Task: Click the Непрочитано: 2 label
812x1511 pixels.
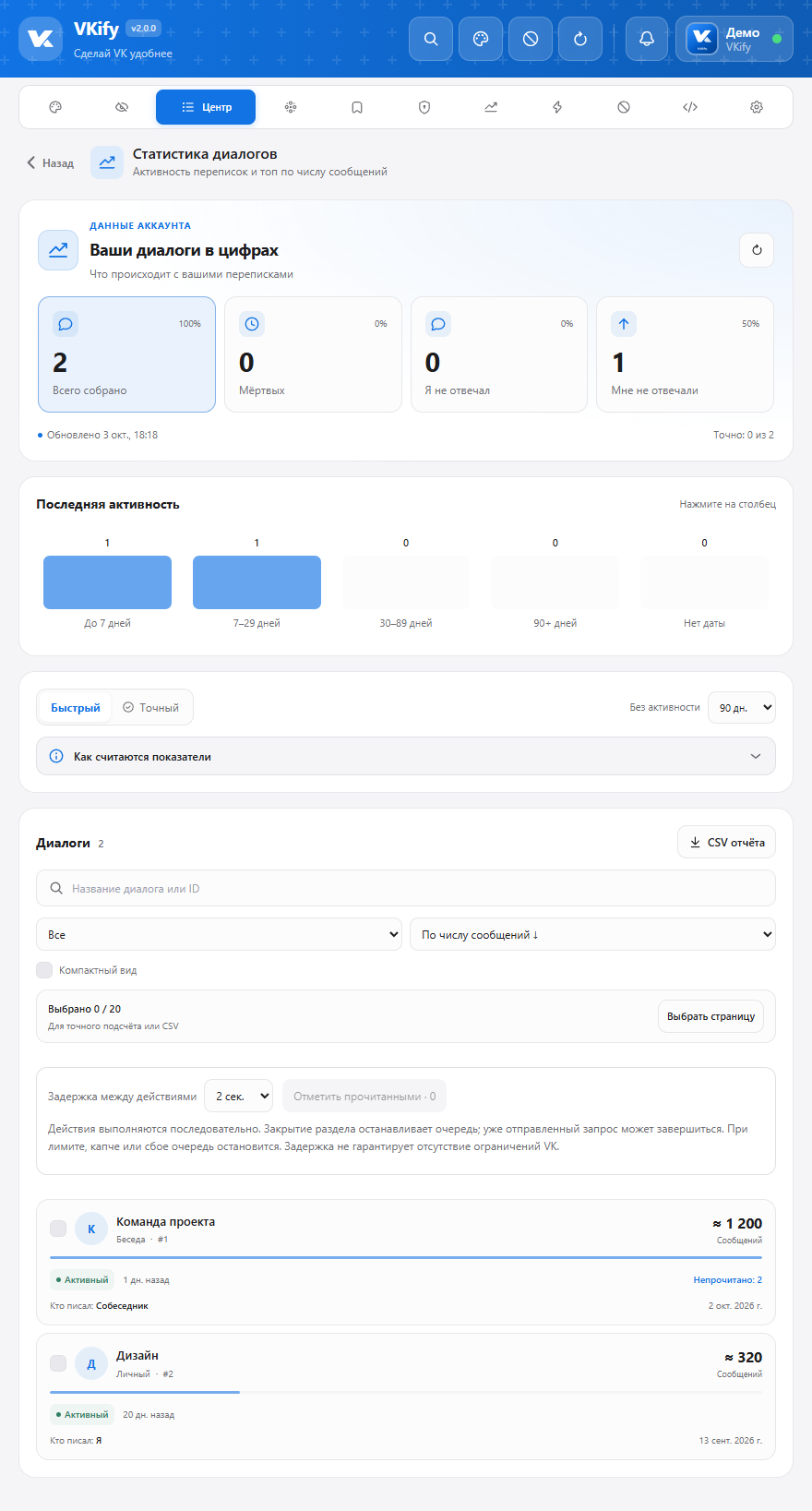Action: pyautogui.click(x=727, y=1279)
